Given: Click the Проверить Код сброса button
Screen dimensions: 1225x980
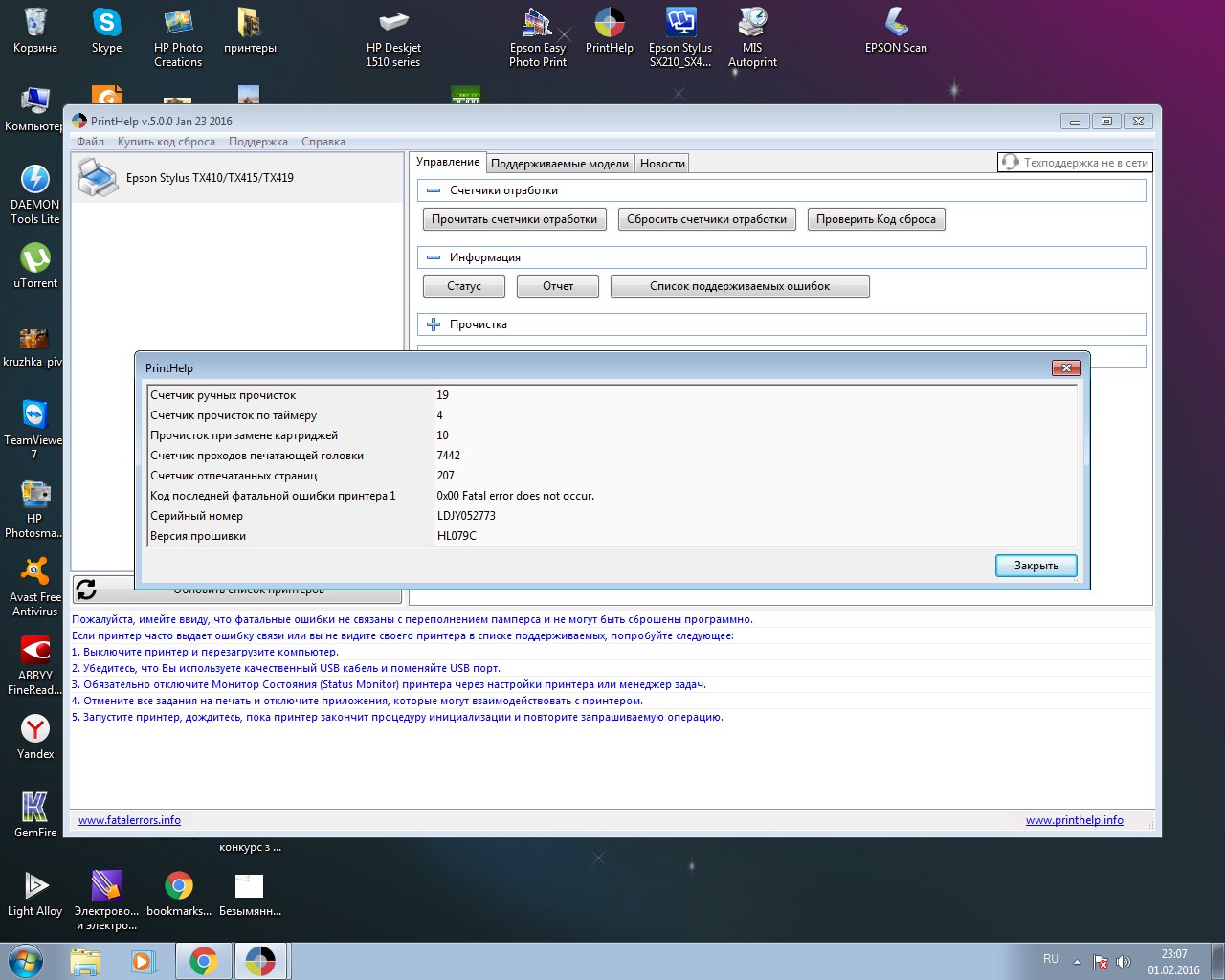Looking at the screenshot, I should click(876, 219).
